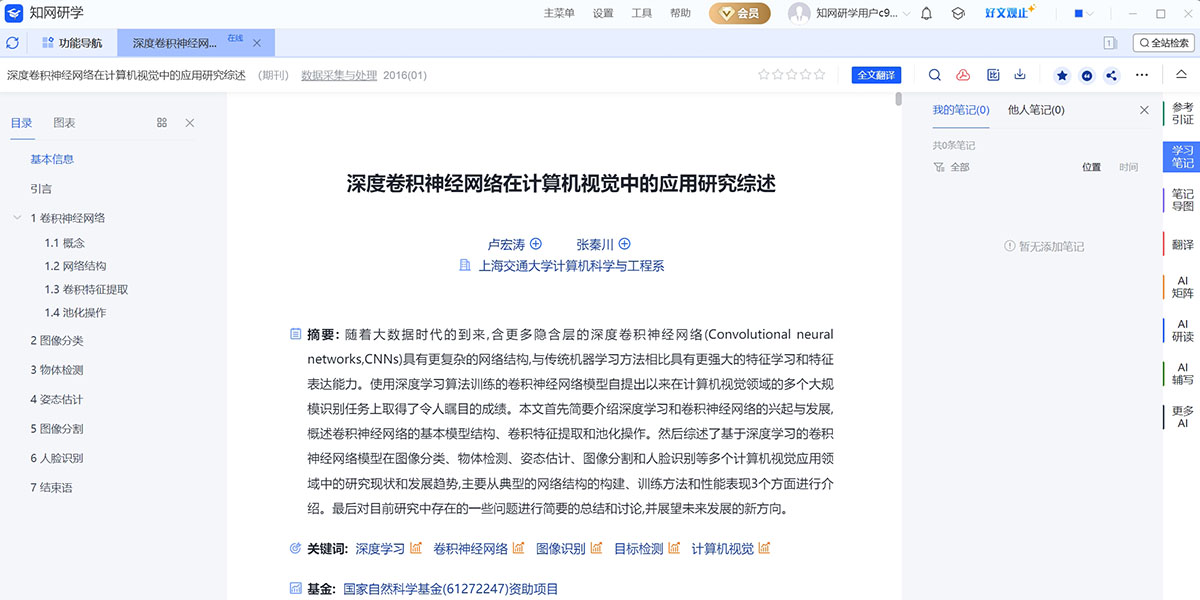Open the 数据采集与处理 journal link
This screenshot has width=1200, height=600.
pyautogui.click(x=339, y=75)
